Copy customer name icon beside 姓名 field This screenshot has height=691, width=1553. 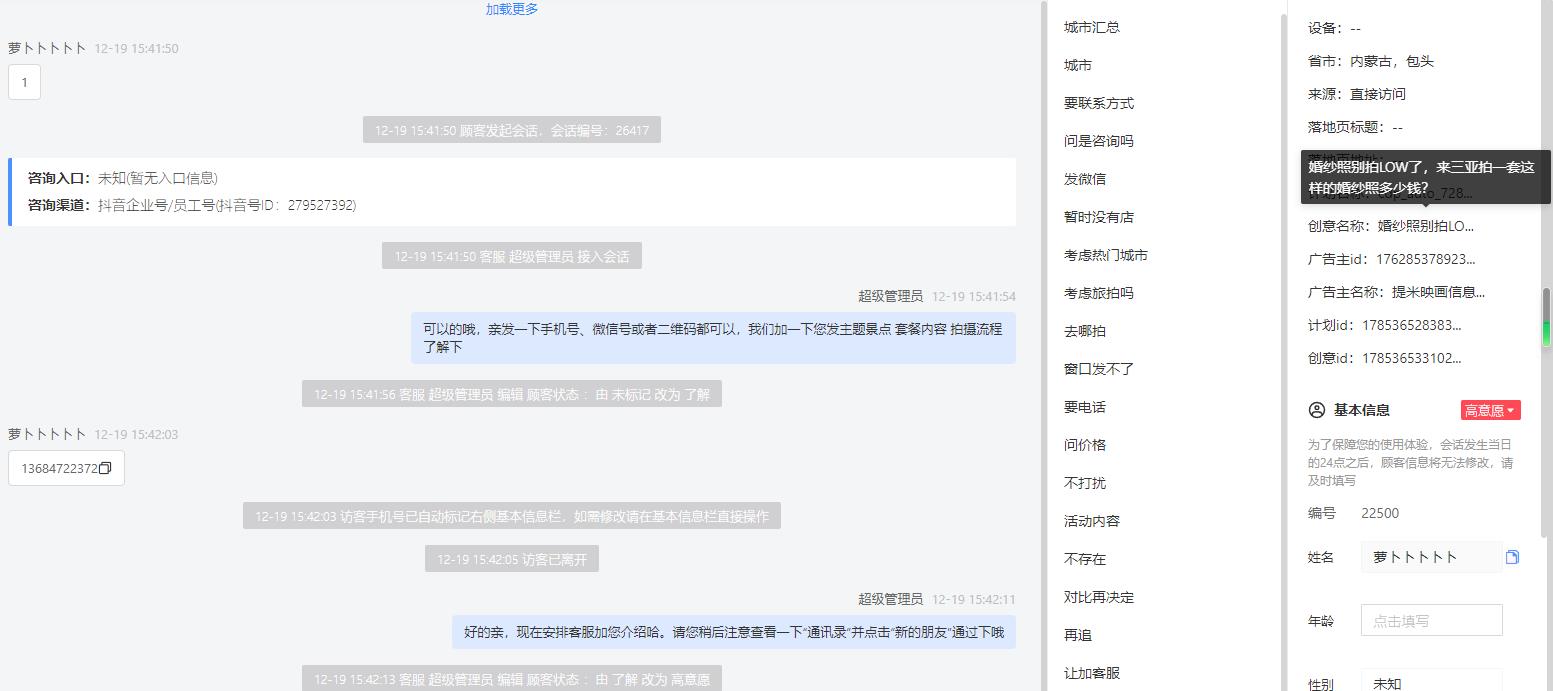1512,557
